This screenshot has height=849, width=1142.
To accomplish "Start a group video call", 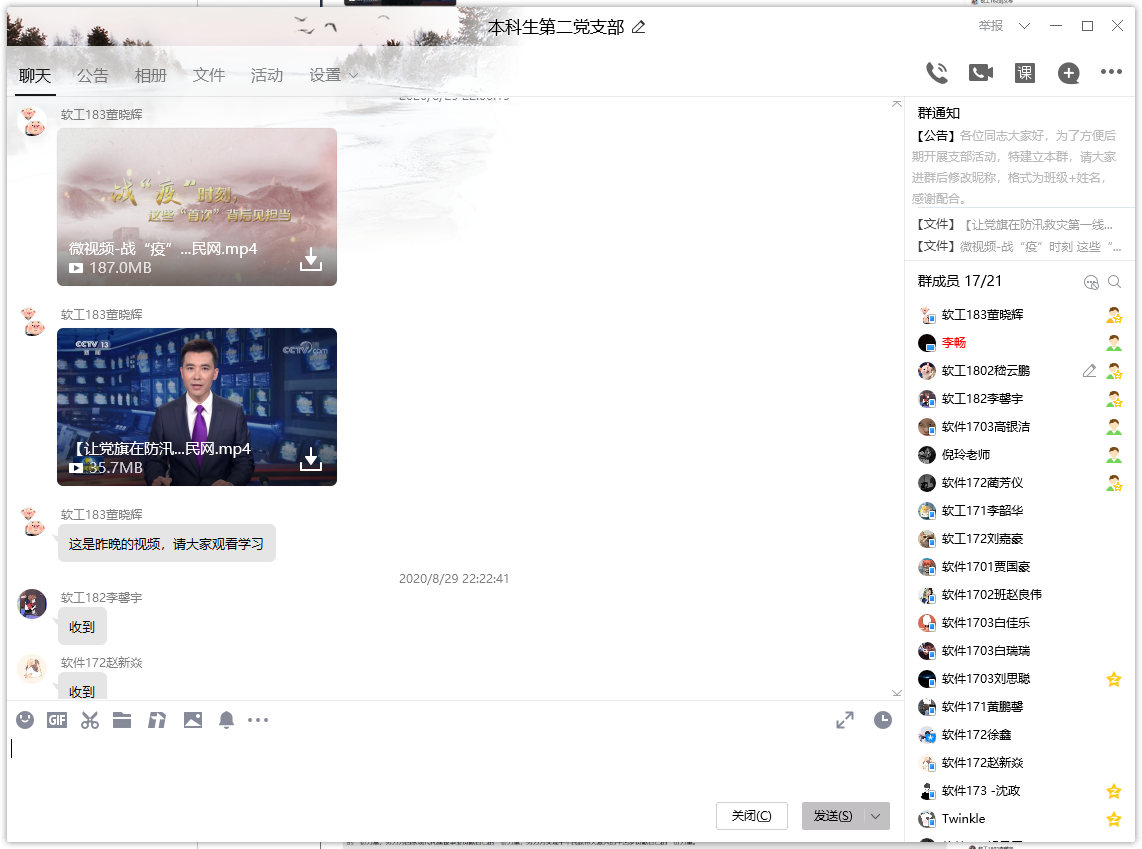I will (x=980, y=72).
